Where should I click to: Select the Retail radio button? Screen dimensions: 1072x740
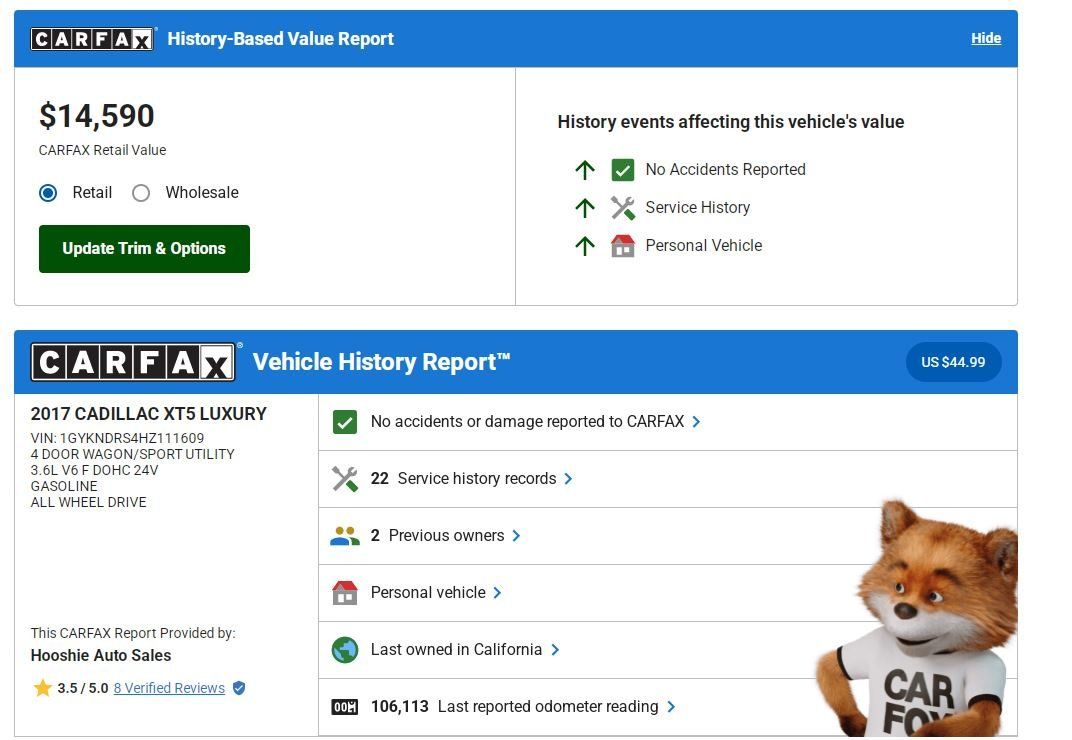click(48, 193)
